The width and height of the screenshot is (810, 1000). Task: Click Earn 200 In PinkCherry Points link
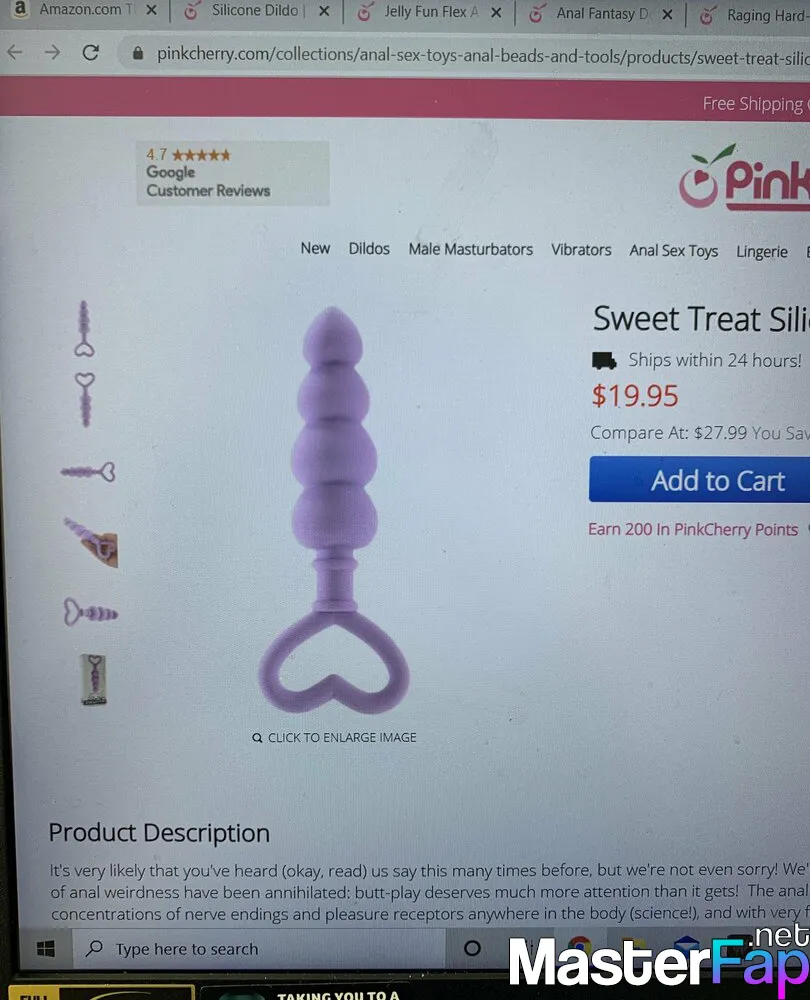tap(693, 529)
